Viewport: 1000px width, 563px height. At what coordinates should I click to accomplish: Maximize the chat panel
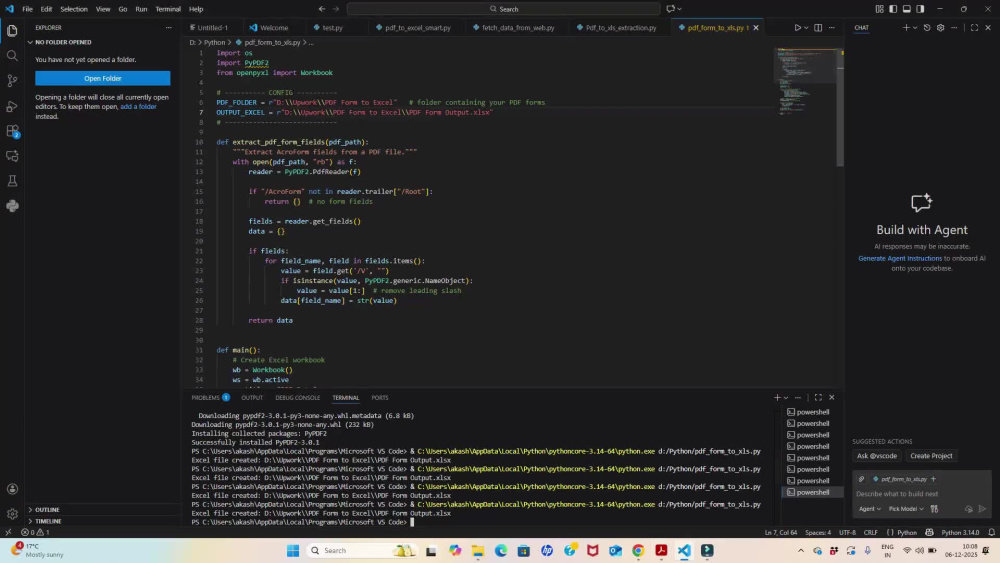(974, 27)
